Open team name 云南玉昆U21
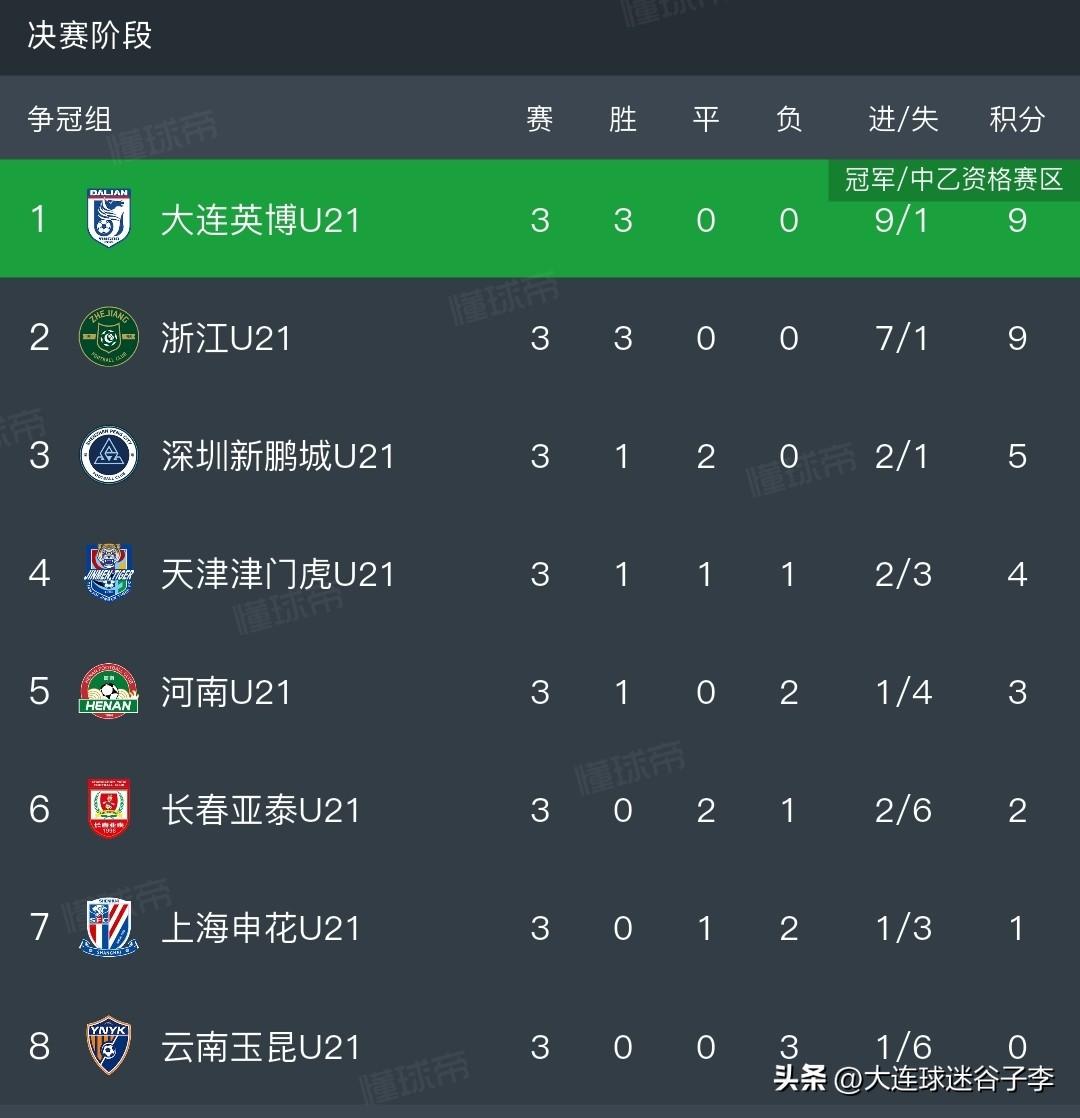The image size is (1080, 1118). tap(260, 1047)
